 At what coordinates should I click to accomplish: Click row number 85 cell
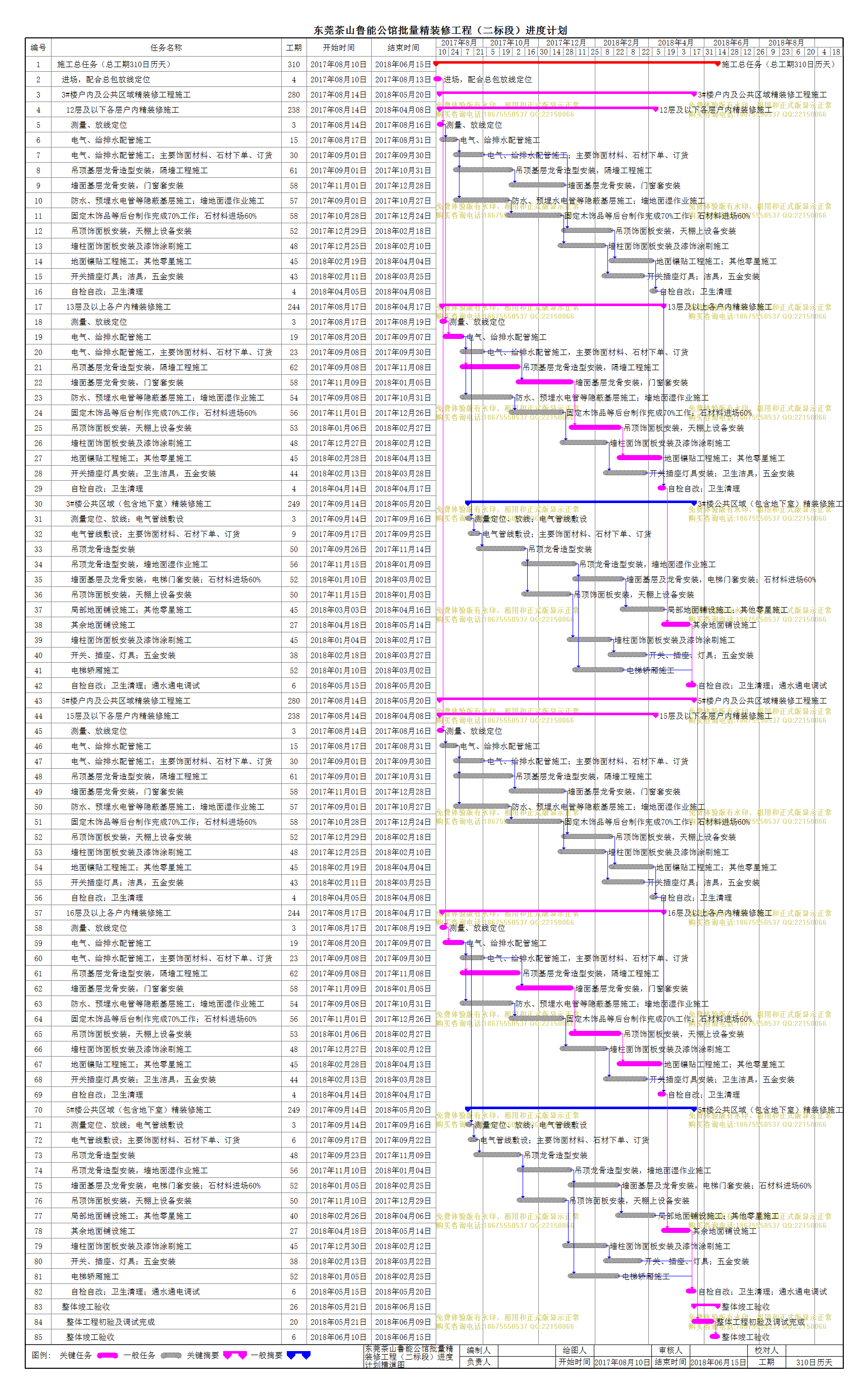(x=38, y=1337)
